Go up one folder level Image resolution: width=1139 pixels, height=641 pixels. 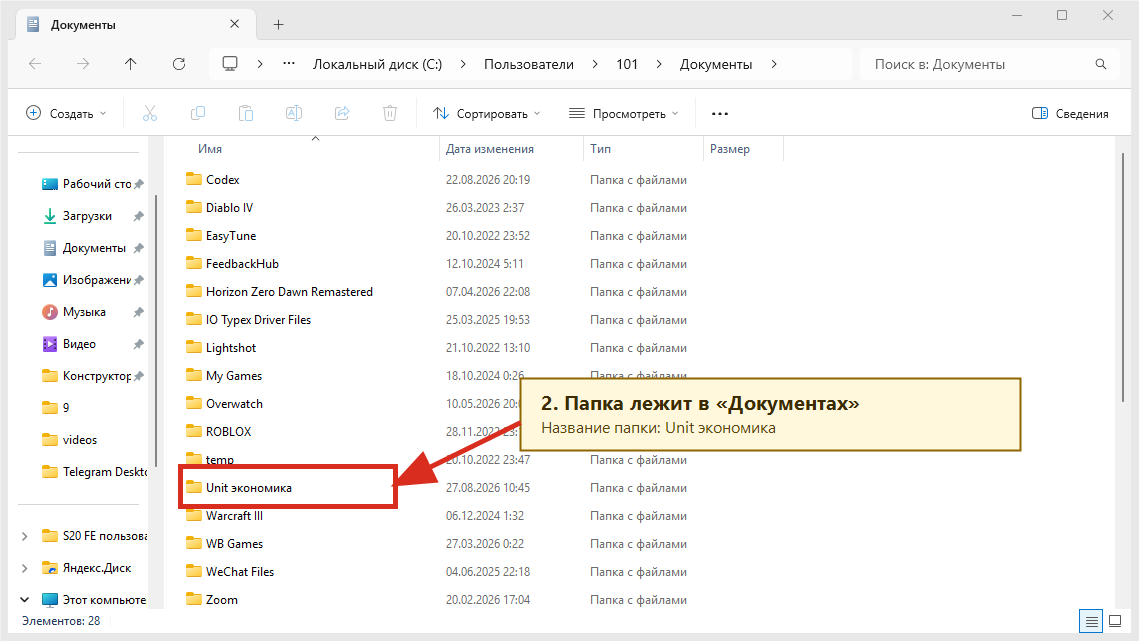tap(131, 64)
